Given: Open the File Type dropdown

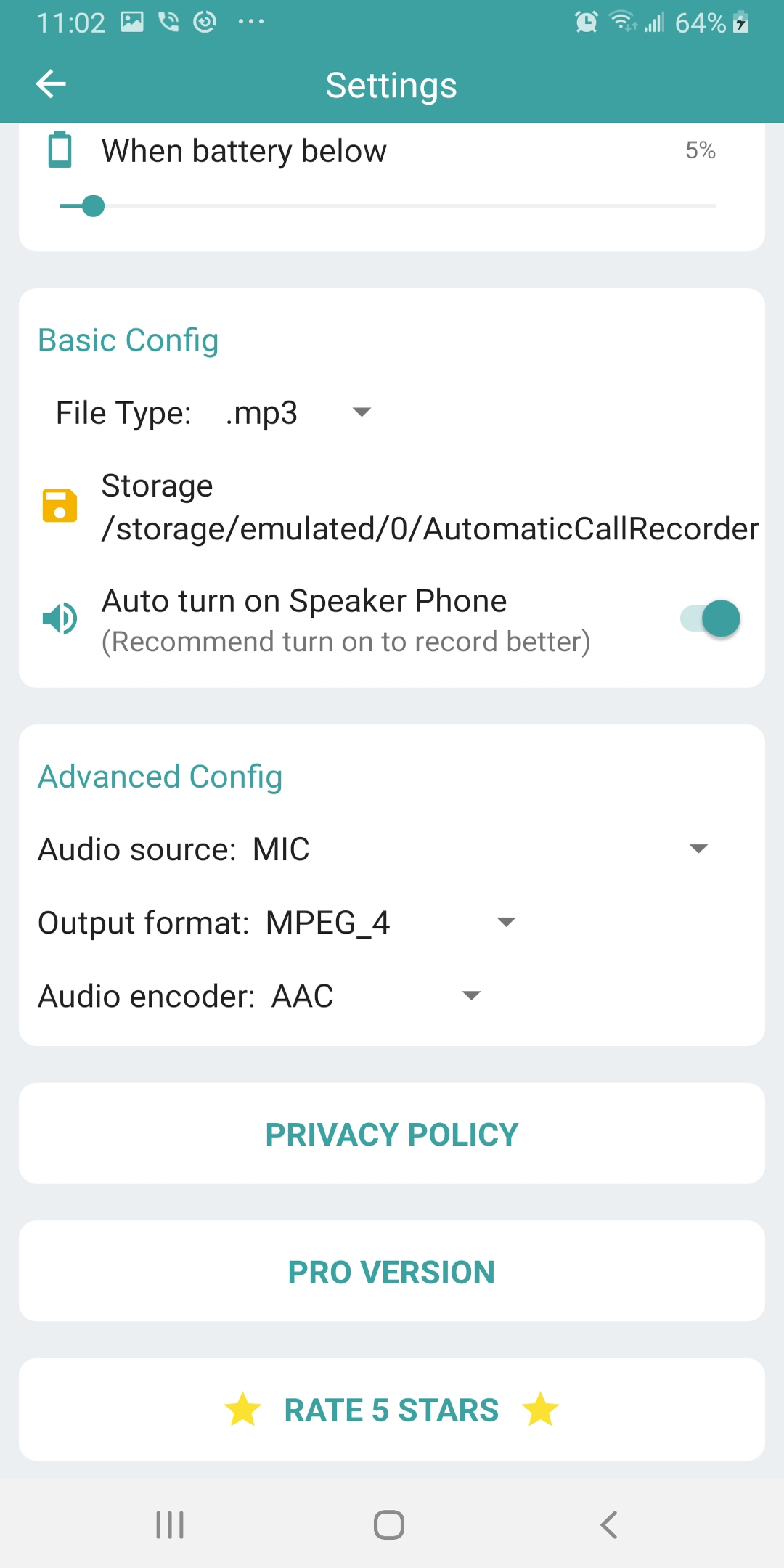Looking at the screenshot, I should [362, 412].
